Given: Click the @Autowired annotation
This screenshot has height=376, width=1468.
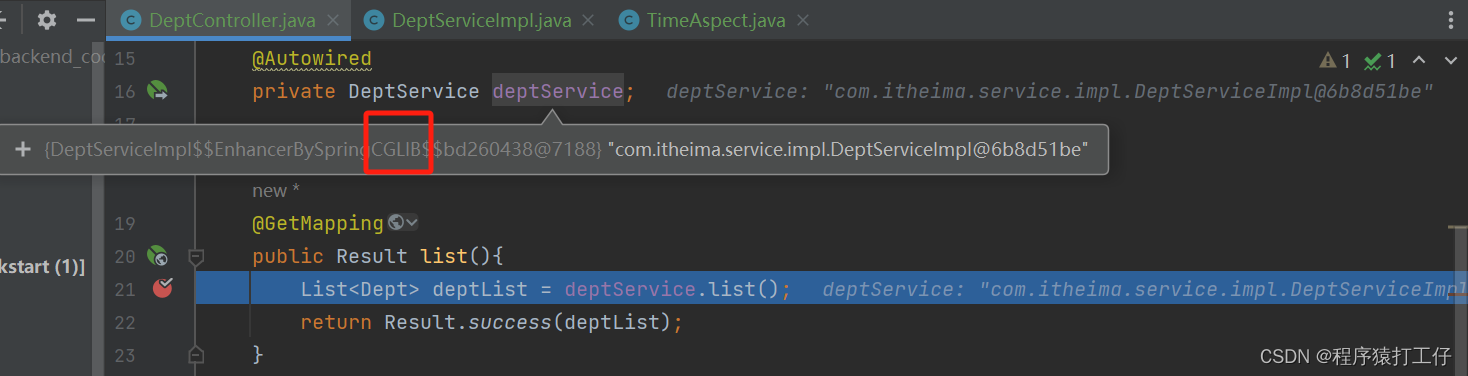Looking at the screenshot, I should pos(311,59).
